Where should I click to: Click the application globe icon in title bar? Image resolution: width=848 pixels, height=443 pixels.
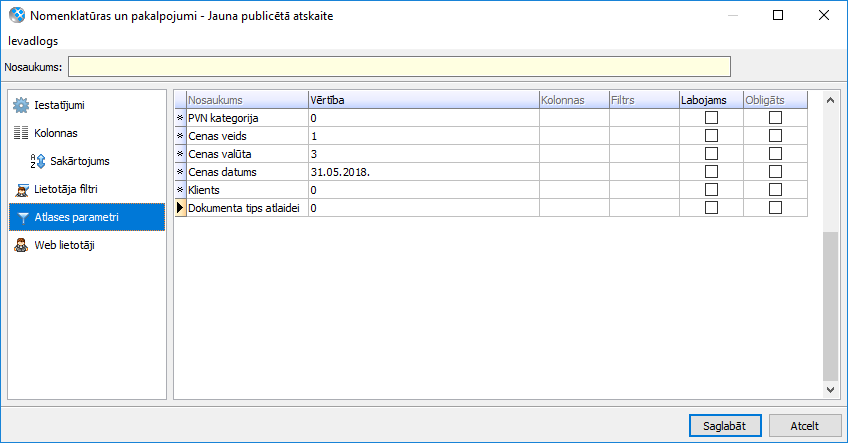[x=17, y=15]
